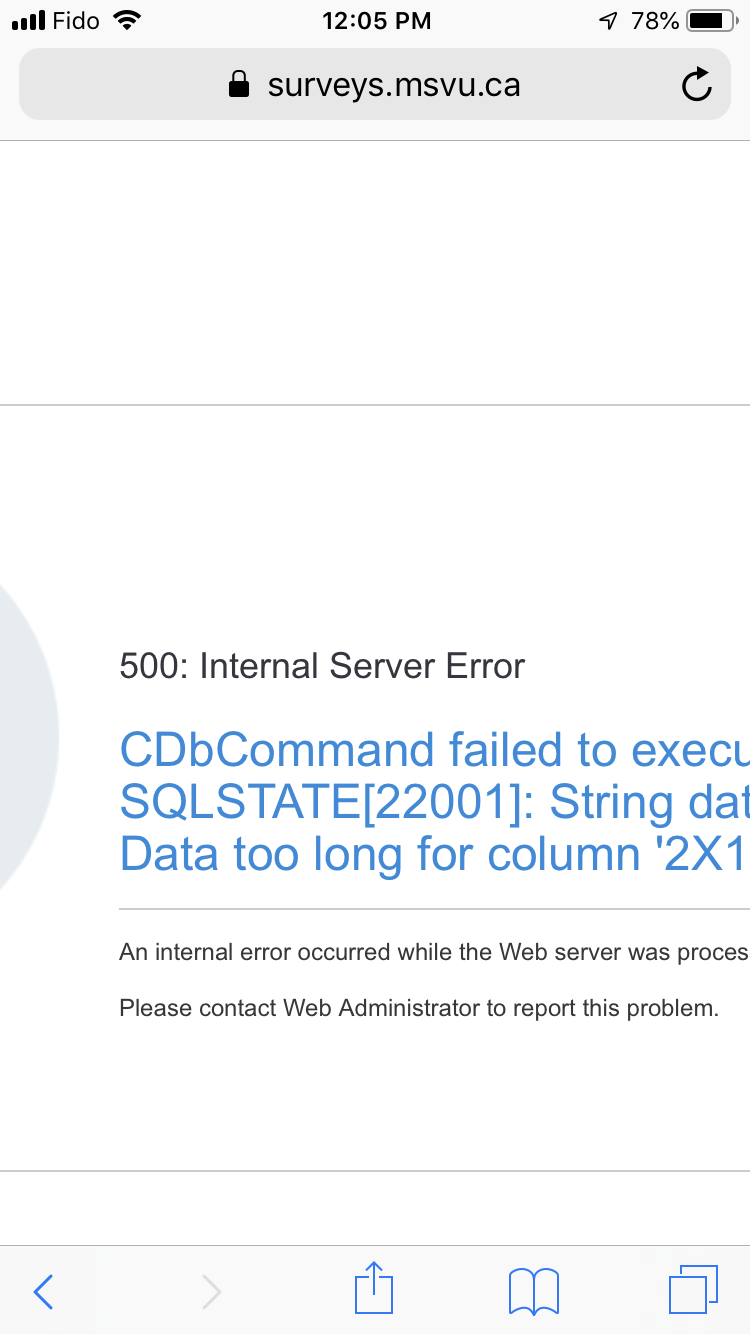The height and width of the screenshot is (1334, 750).
Task: Click 'Please contact Web Administrator' text
Action: click(419, 1008)
